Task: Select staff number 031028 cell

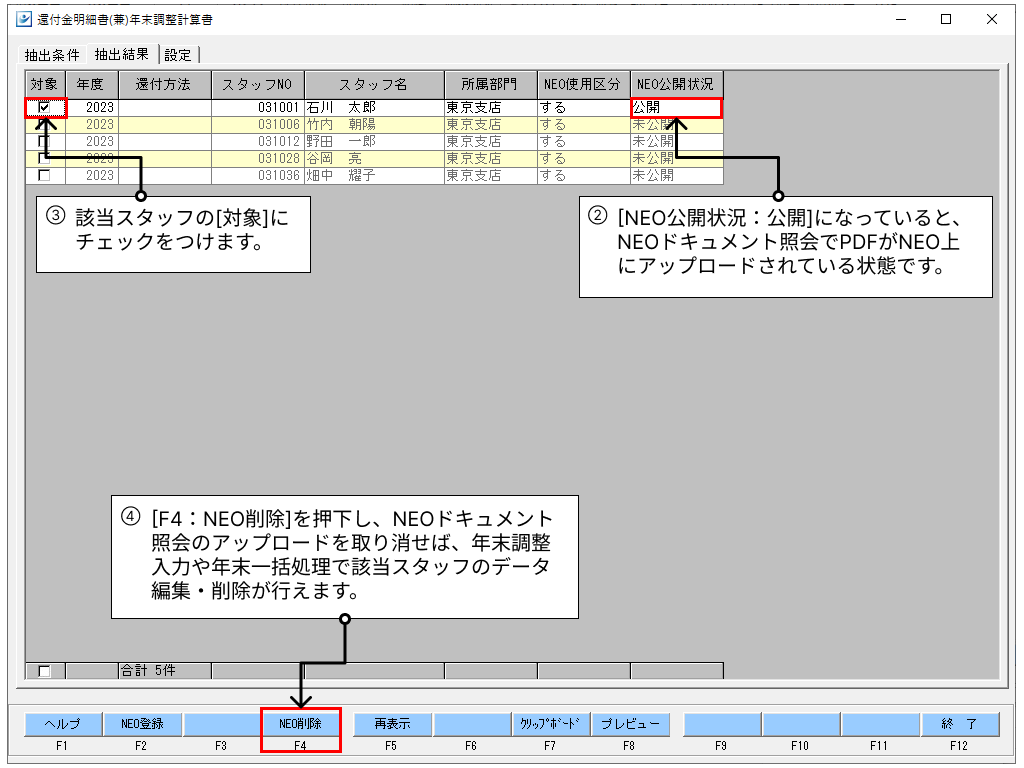Action: pos(257,158)
